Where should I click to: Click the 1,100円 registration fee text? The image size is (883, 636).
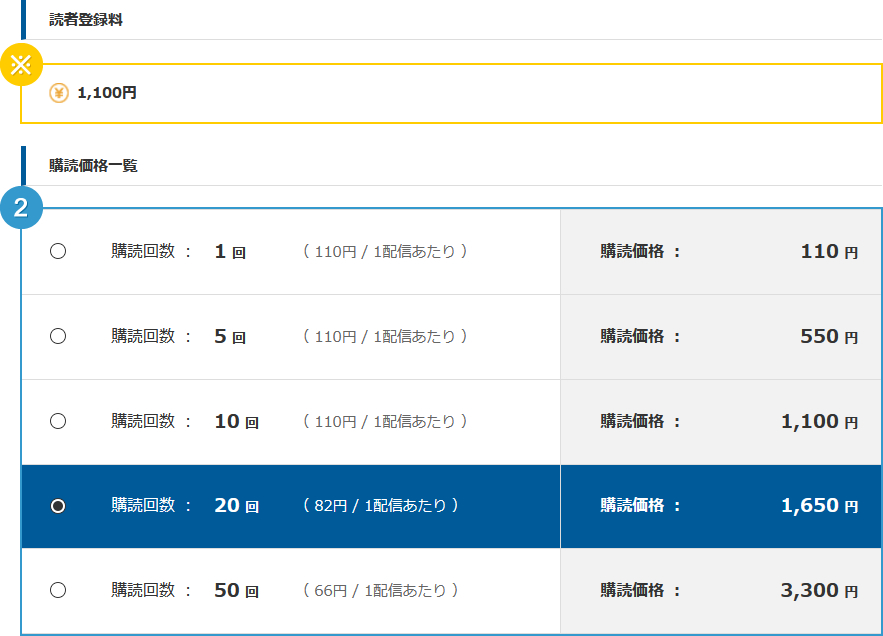click(107, 93)
